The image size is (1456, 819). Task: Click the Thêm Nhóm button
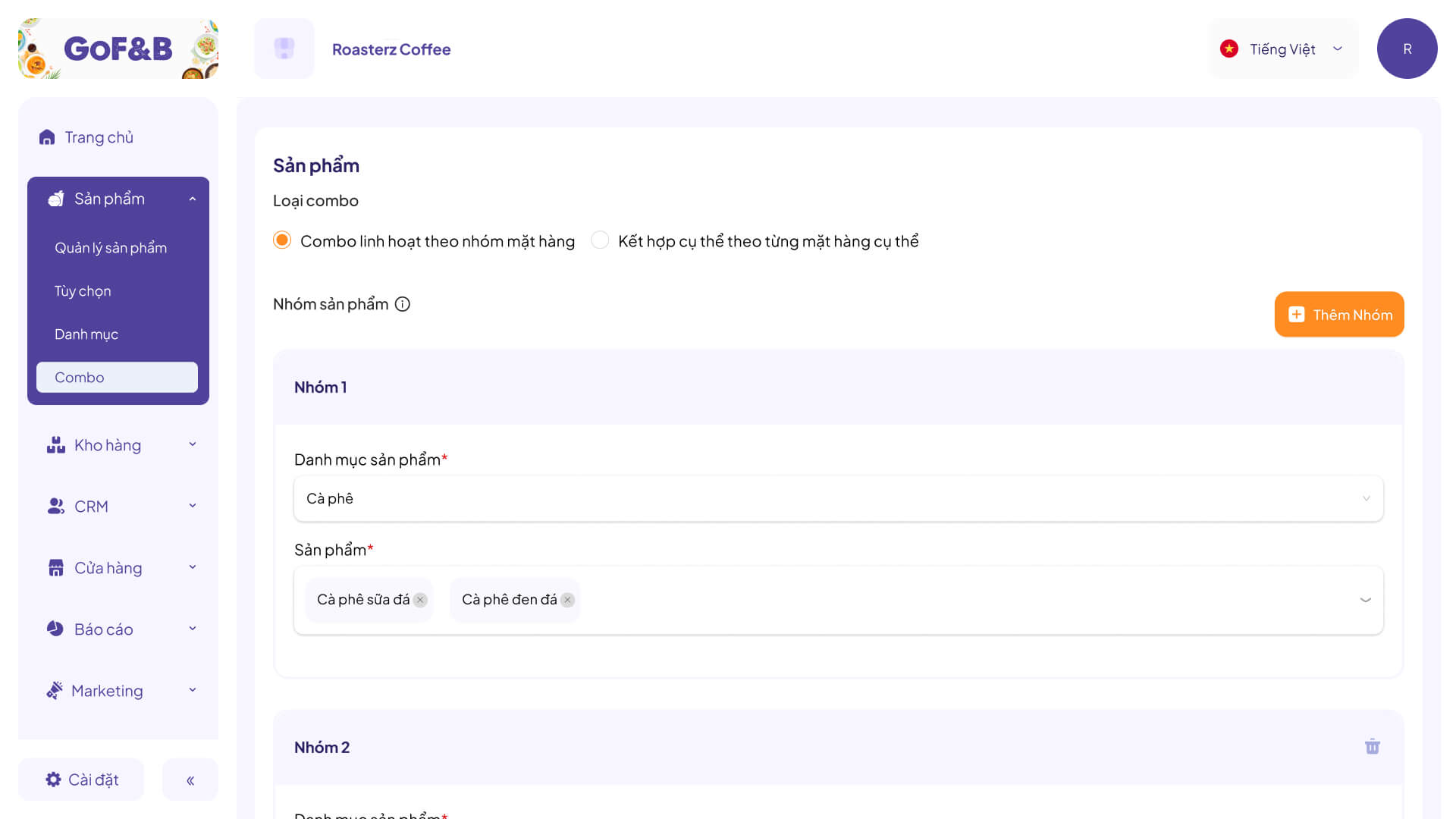click(1339, 315)
